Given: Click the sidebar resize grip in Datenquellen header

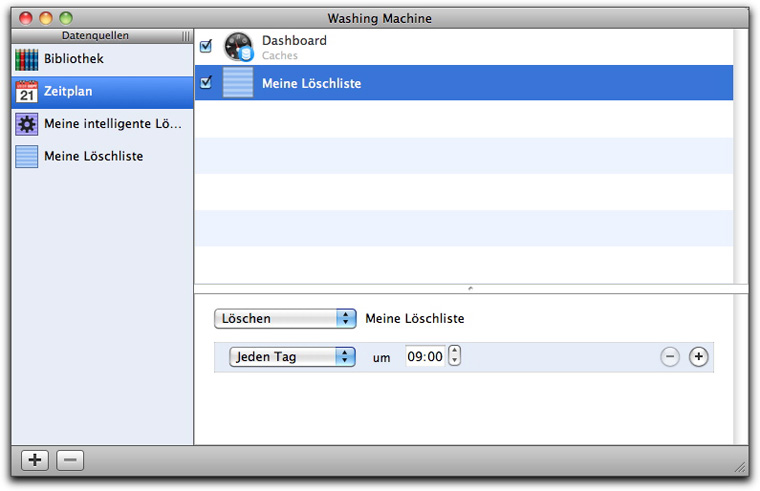Looking at the screenshot, I should tap(186, 36).
